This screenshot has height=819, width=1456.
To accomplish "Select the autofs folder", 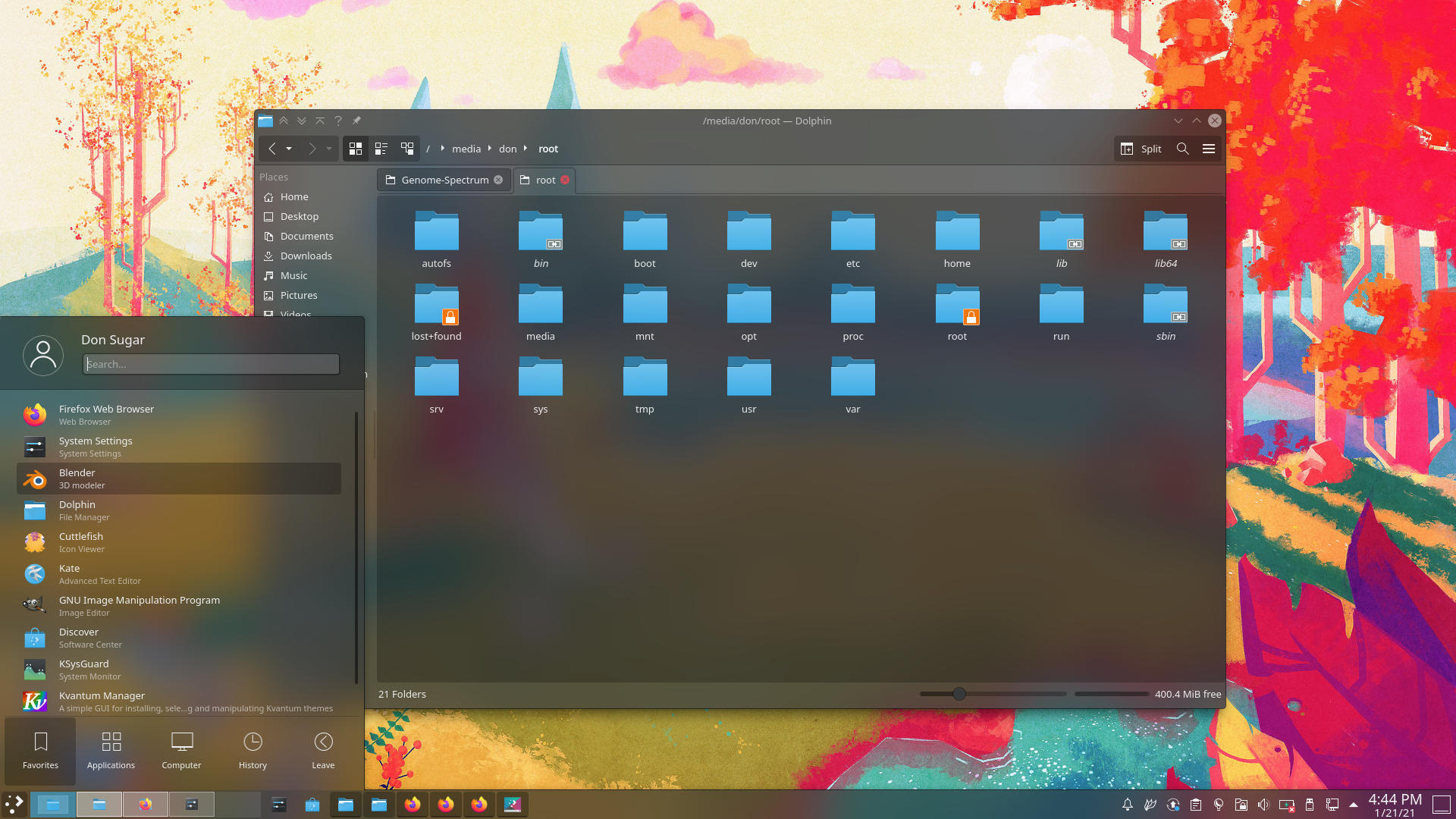I will pos(437,238).
